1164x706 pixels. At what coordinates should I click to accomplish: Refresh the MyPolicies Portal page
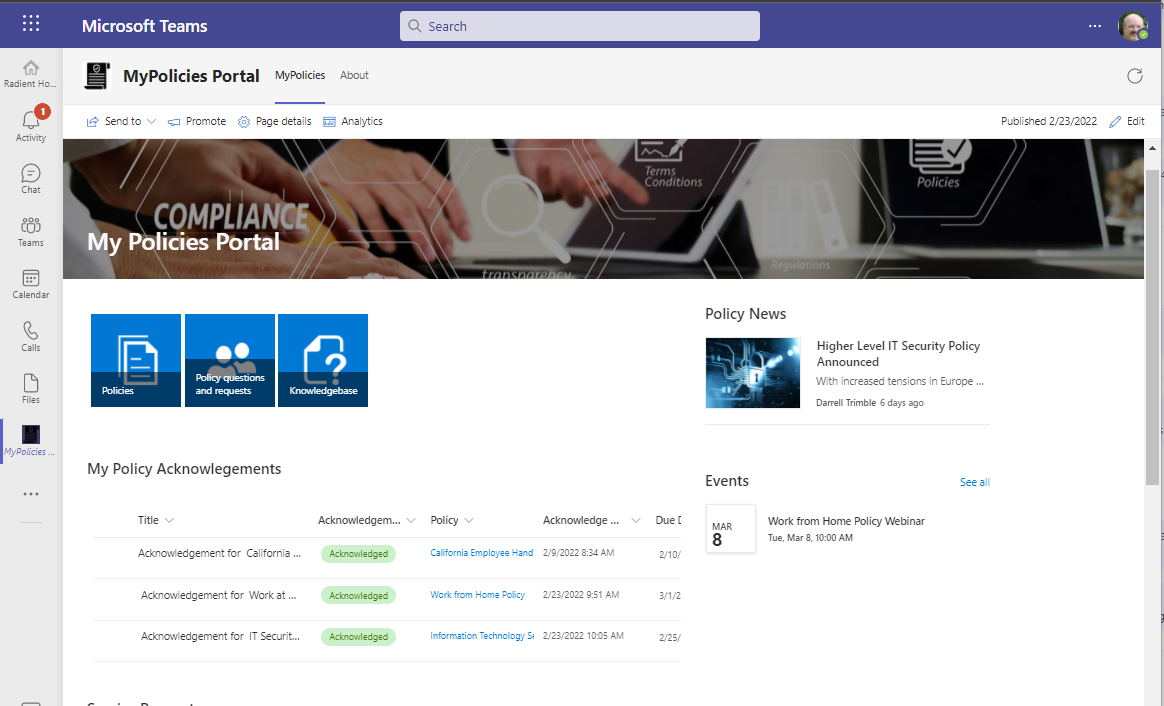pos(1135,75)
